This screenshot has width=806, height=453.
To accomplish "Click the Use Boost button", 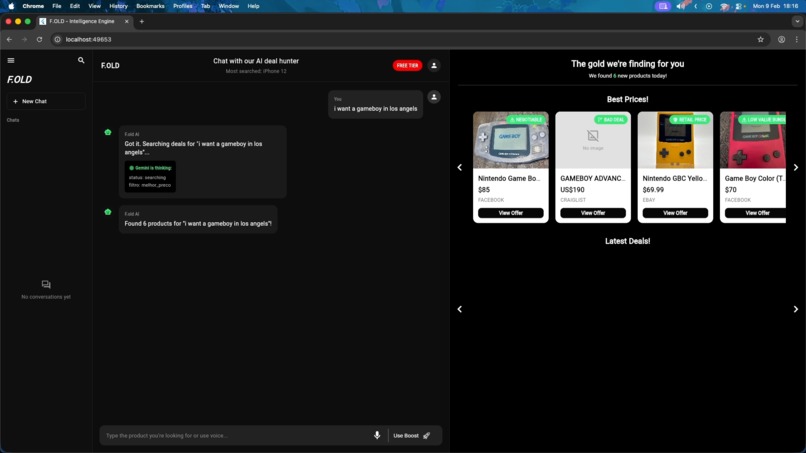I will click(411, 436).
